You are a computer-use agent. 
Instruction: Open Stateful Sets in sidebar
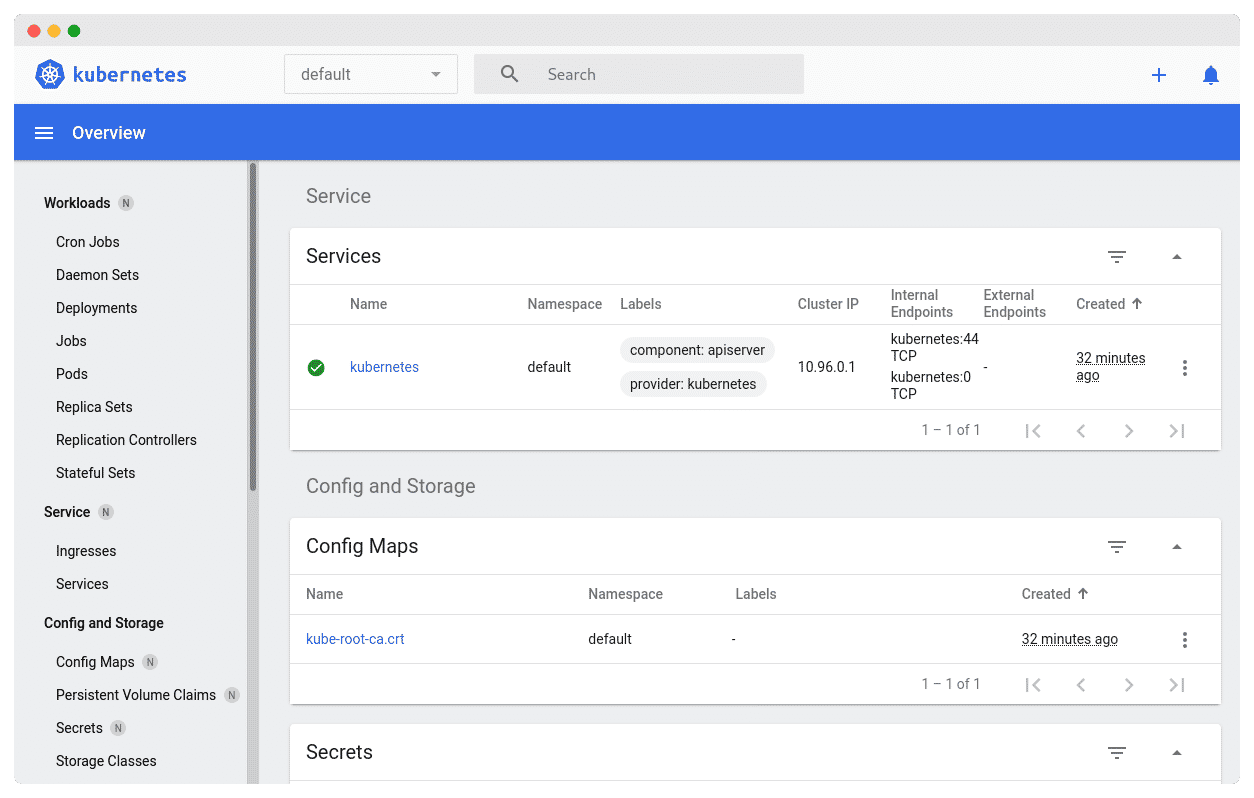tap(96, 473)
